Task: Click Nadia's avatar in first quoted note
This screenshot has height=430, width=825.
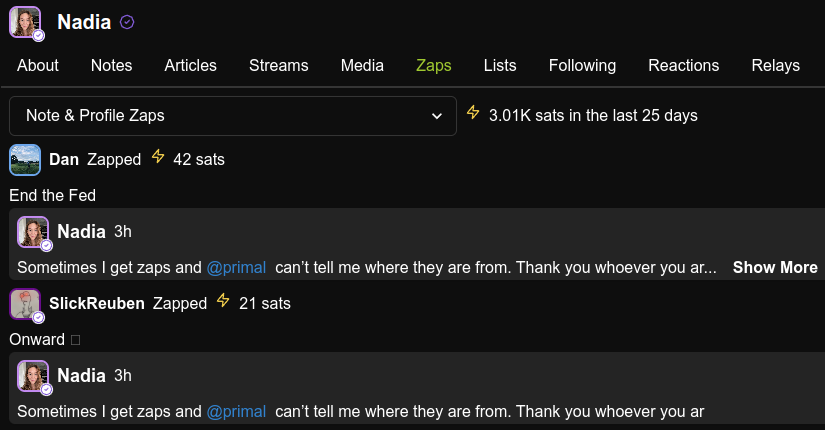Action: [x=33, y=232]
